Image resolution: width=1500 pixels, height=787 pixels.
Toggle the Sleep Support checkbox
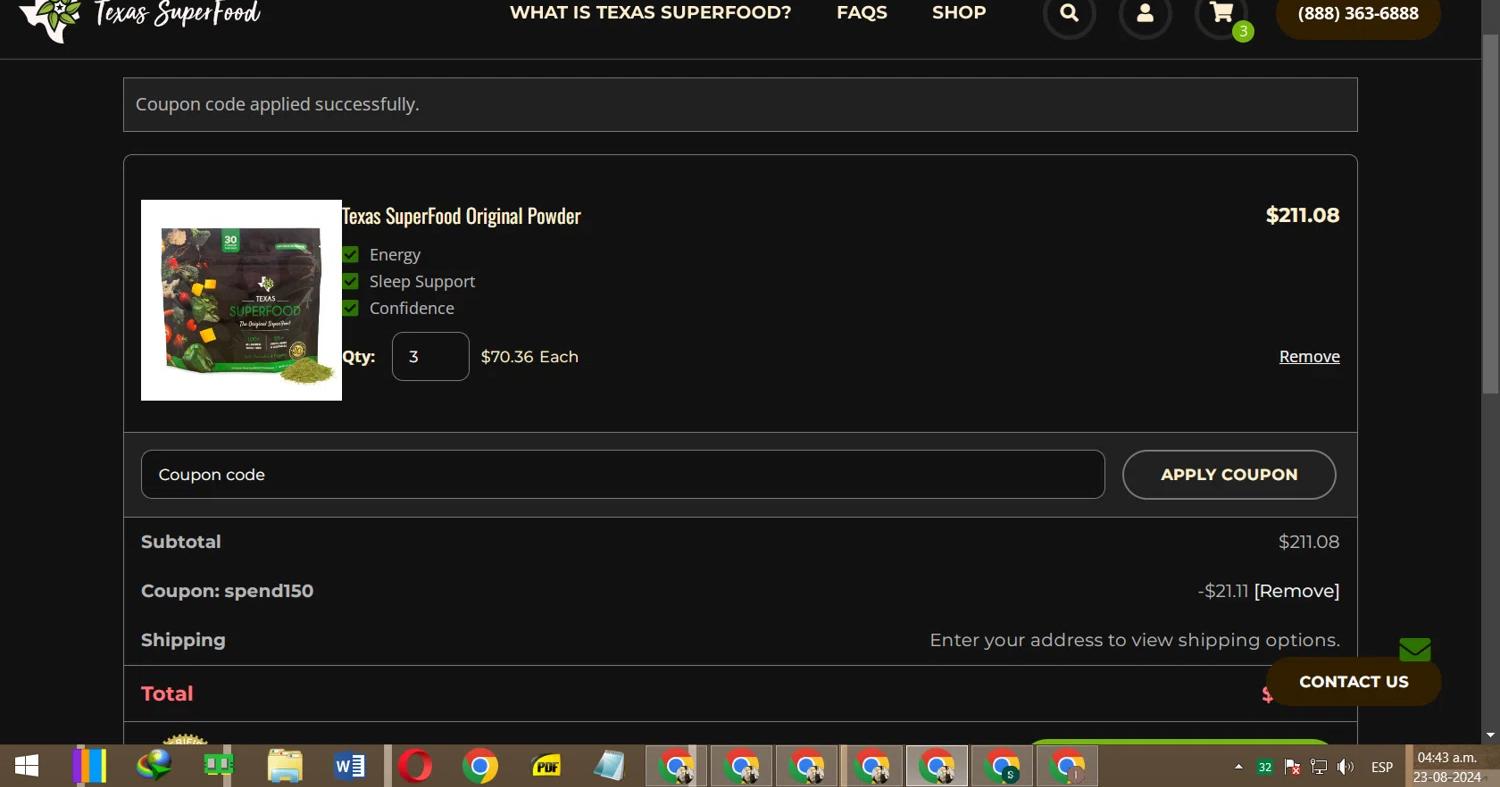(x=350, y=281)
